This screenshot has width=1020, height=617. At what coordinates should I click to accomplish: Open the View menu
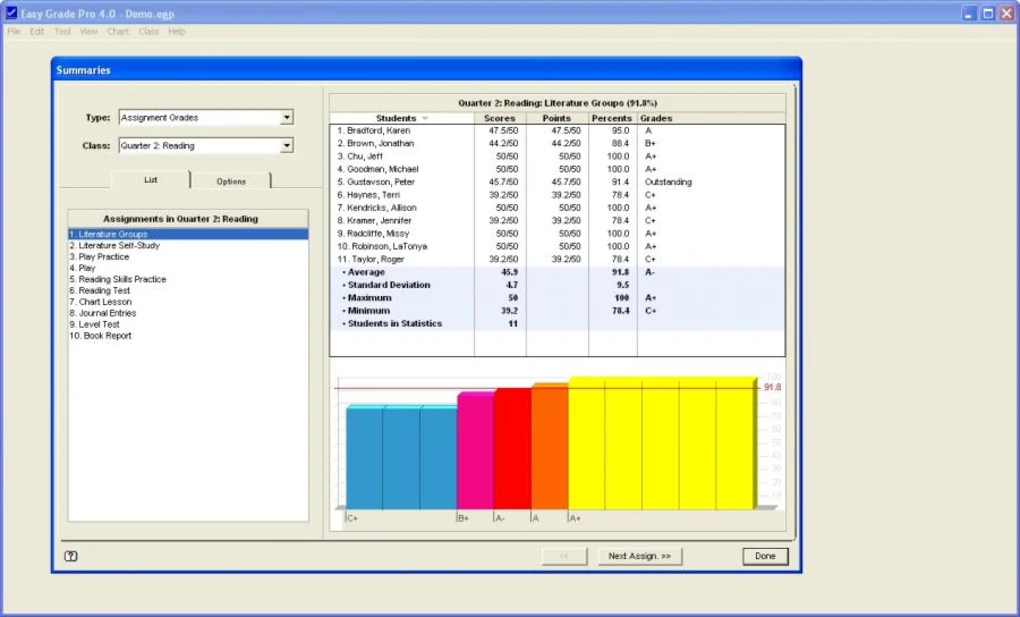point(88,31)
